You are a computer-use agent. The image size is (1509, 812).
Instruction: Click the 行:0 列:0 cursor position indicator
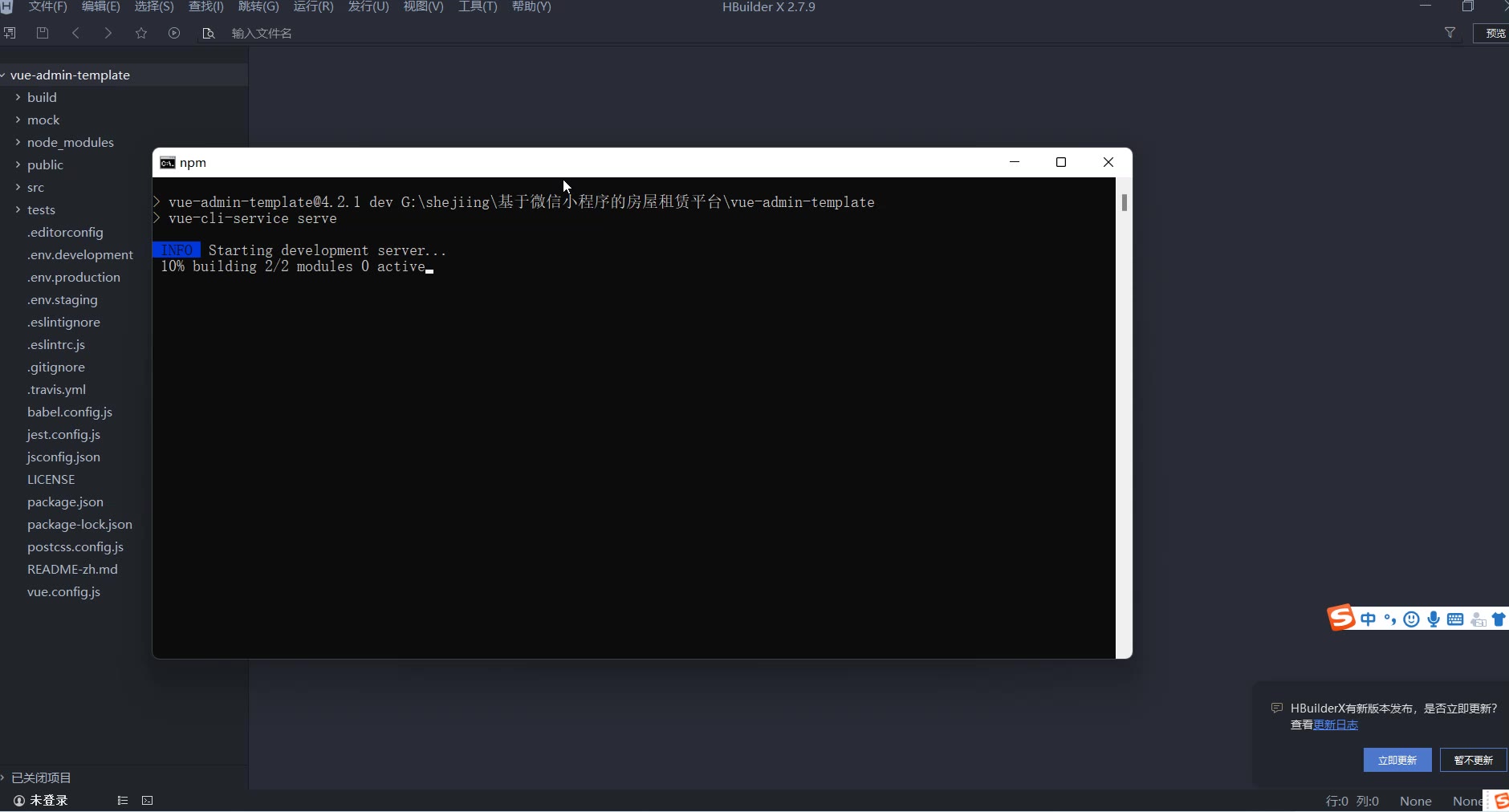(x=1352, y=802)
